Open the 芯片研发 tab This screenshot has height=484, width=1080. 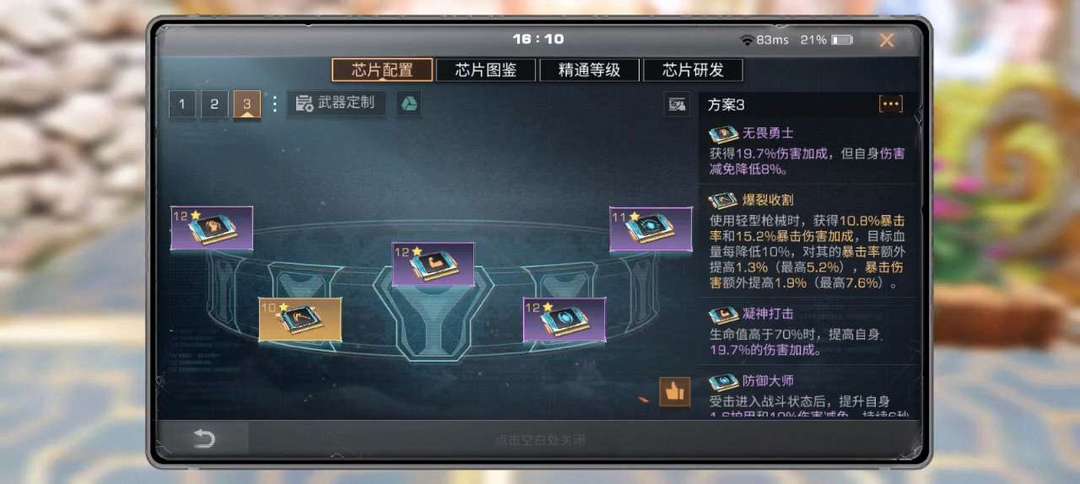point(692,70)
